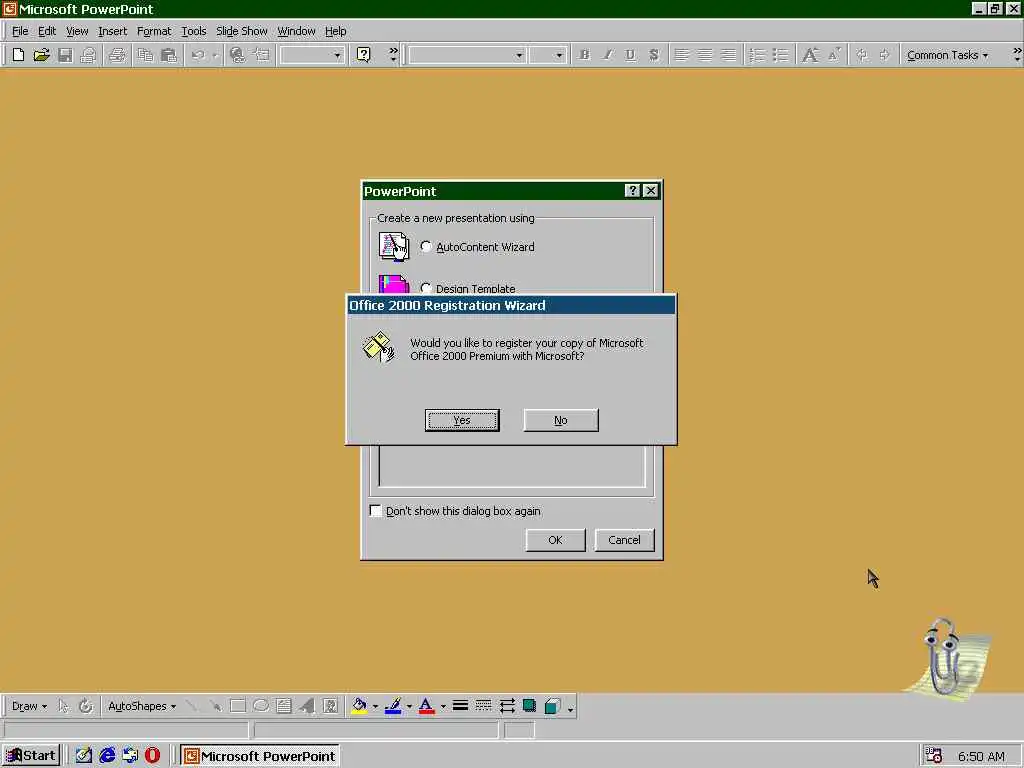Image resolution: width=1024 pixels, height=768 pixels.
Task: Click the Shadow style icon
Action: (x=530, y=706)
